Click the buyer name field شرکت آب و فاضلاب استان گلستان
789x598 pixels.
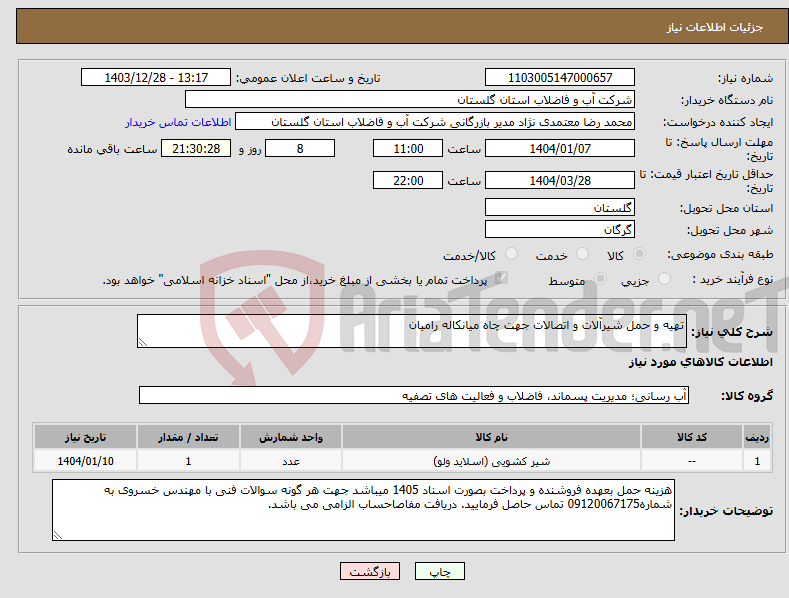point(410,100)
